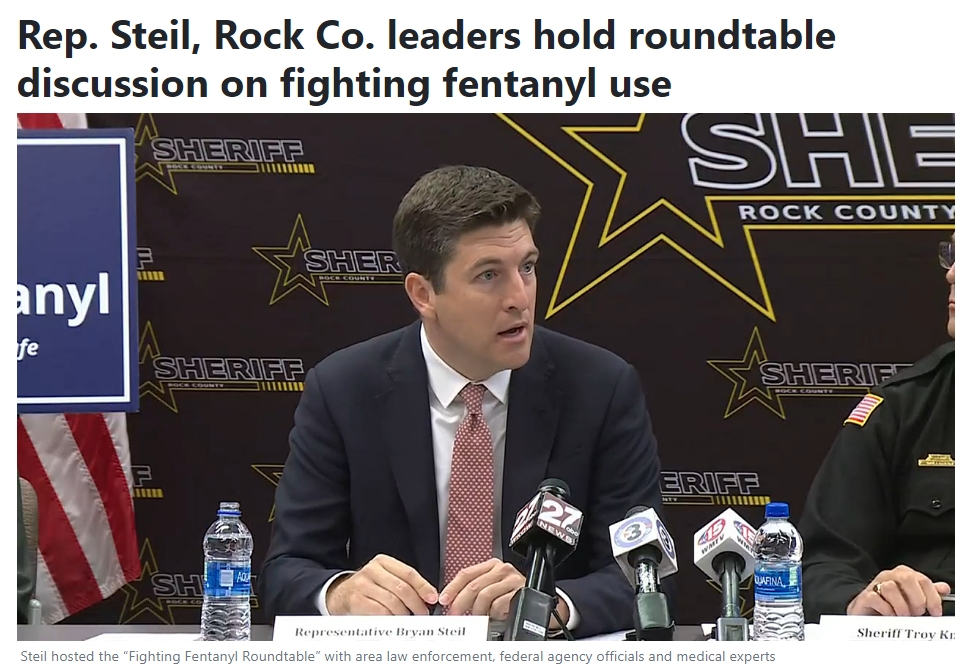This screenshot has height=672, width=967.
Task: Click the flag patch on the sheriff's sleeve
Action: click(x=863, y=409)
